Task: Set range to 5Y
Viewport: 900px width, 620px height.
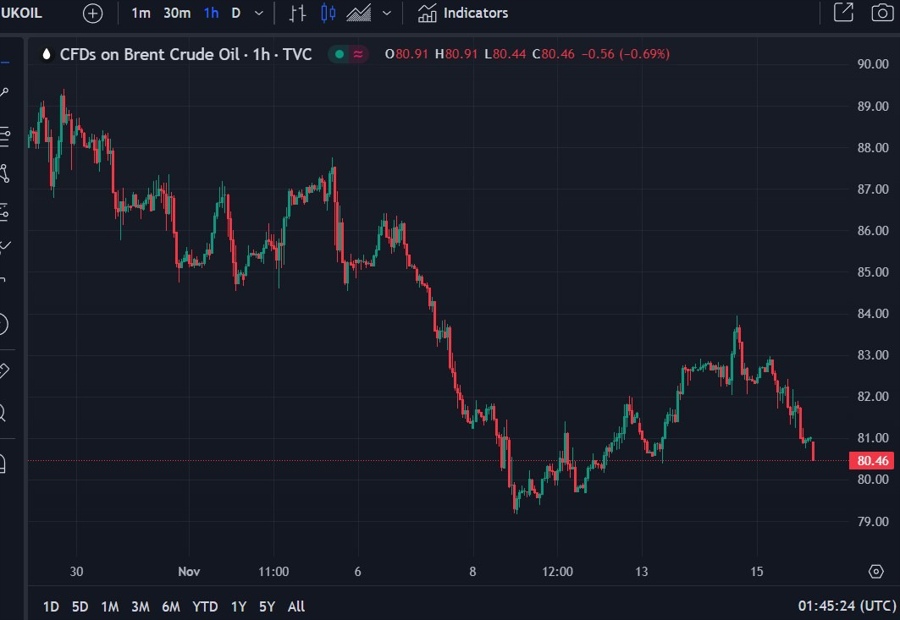Action: pyautogui.click(x=267, y=607)
